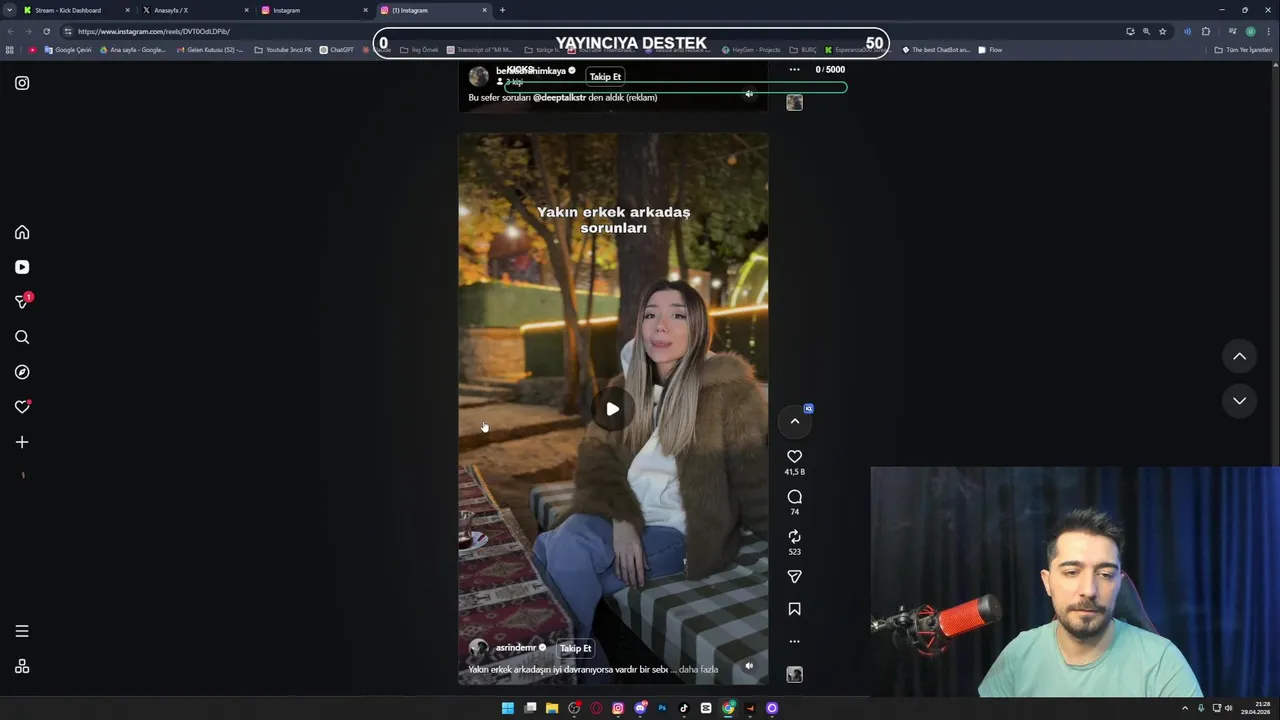
Task: Open the hamburger More menu in sidebar
Action: 22,631
